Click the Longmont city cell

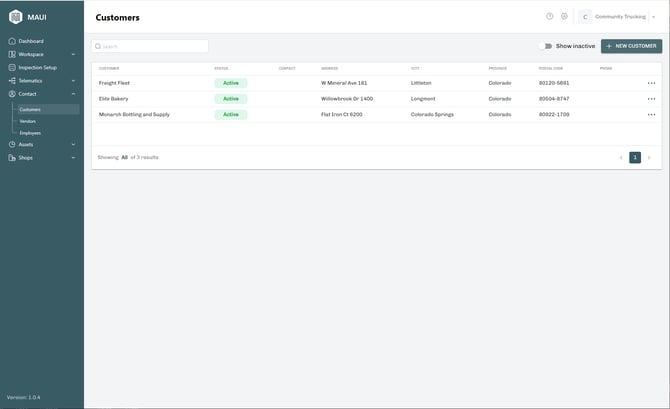423,99
